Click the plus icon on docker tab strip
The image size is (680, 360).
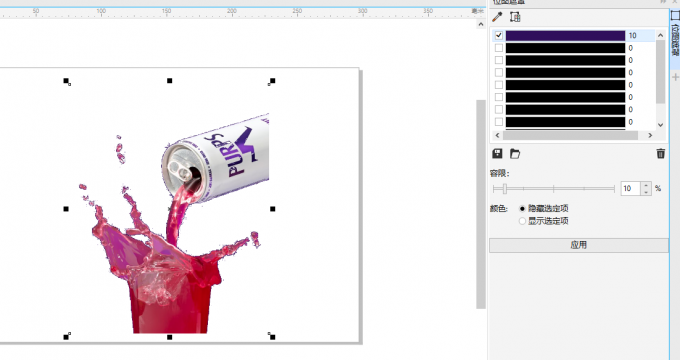675,77
